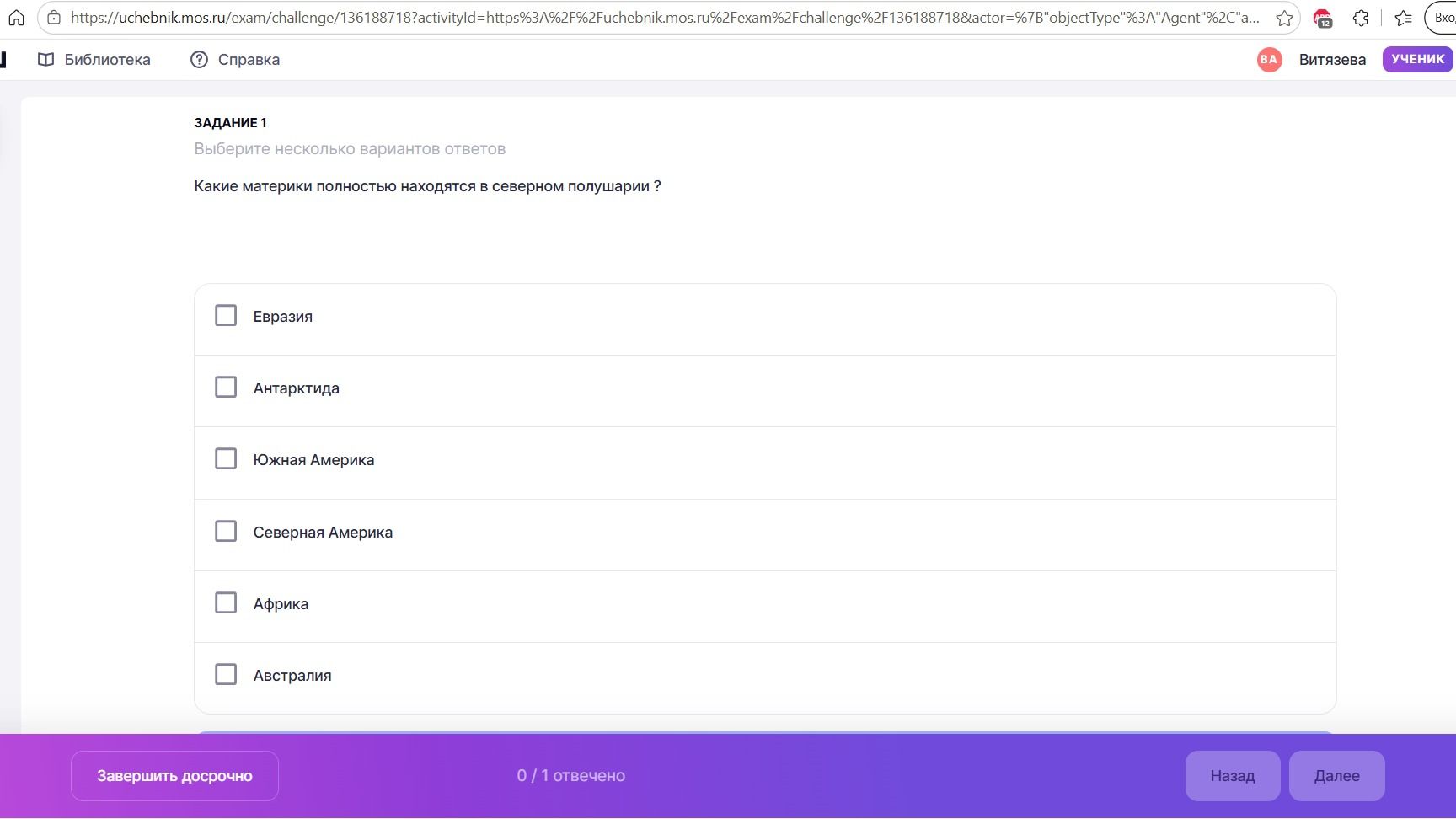The image size is (1456, 819).
Task: Tick the Антарктида checkbox
Action: coord(226,387)
